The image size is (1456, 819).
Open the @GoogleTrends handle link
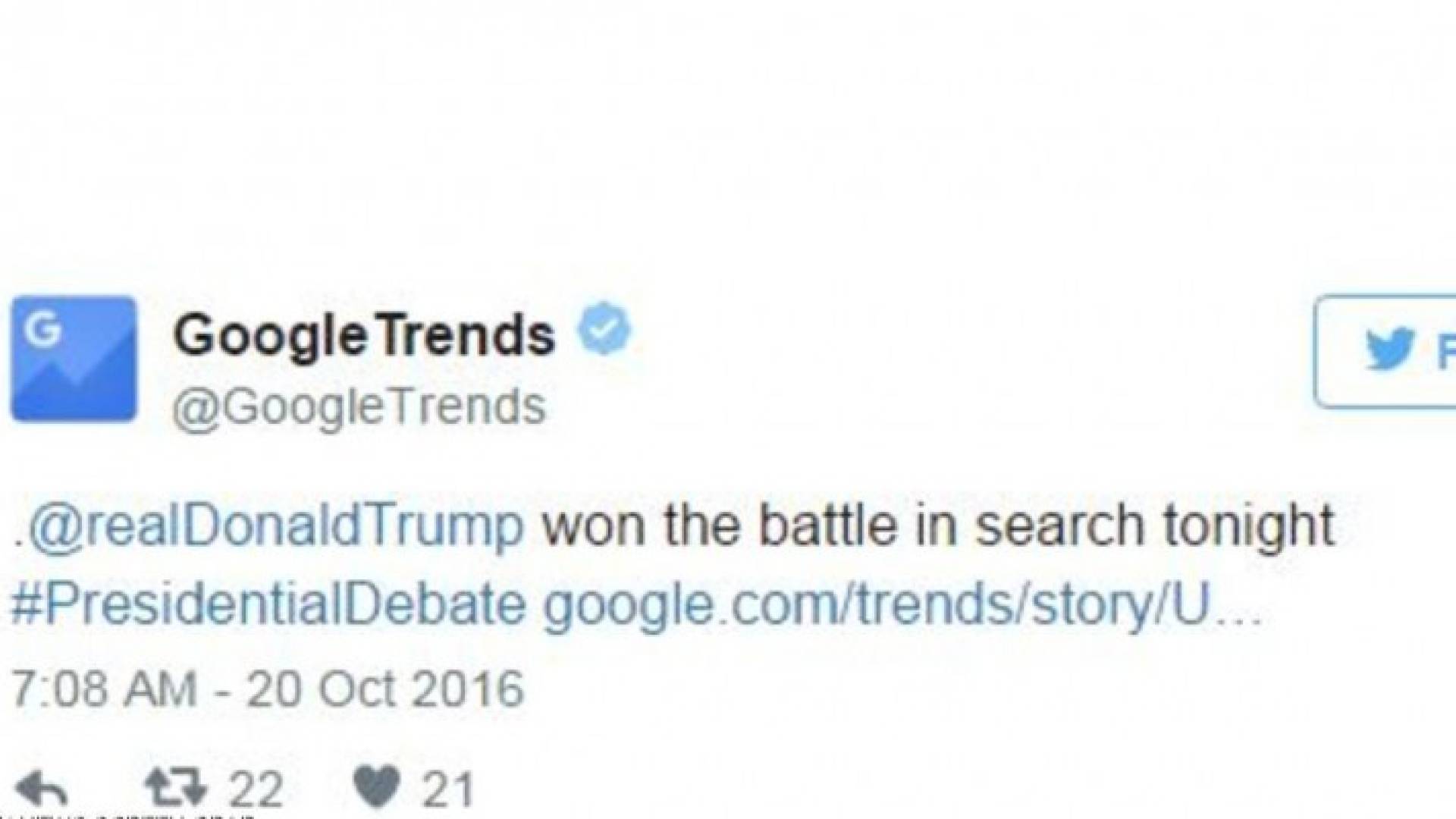(x=359, y=406)
